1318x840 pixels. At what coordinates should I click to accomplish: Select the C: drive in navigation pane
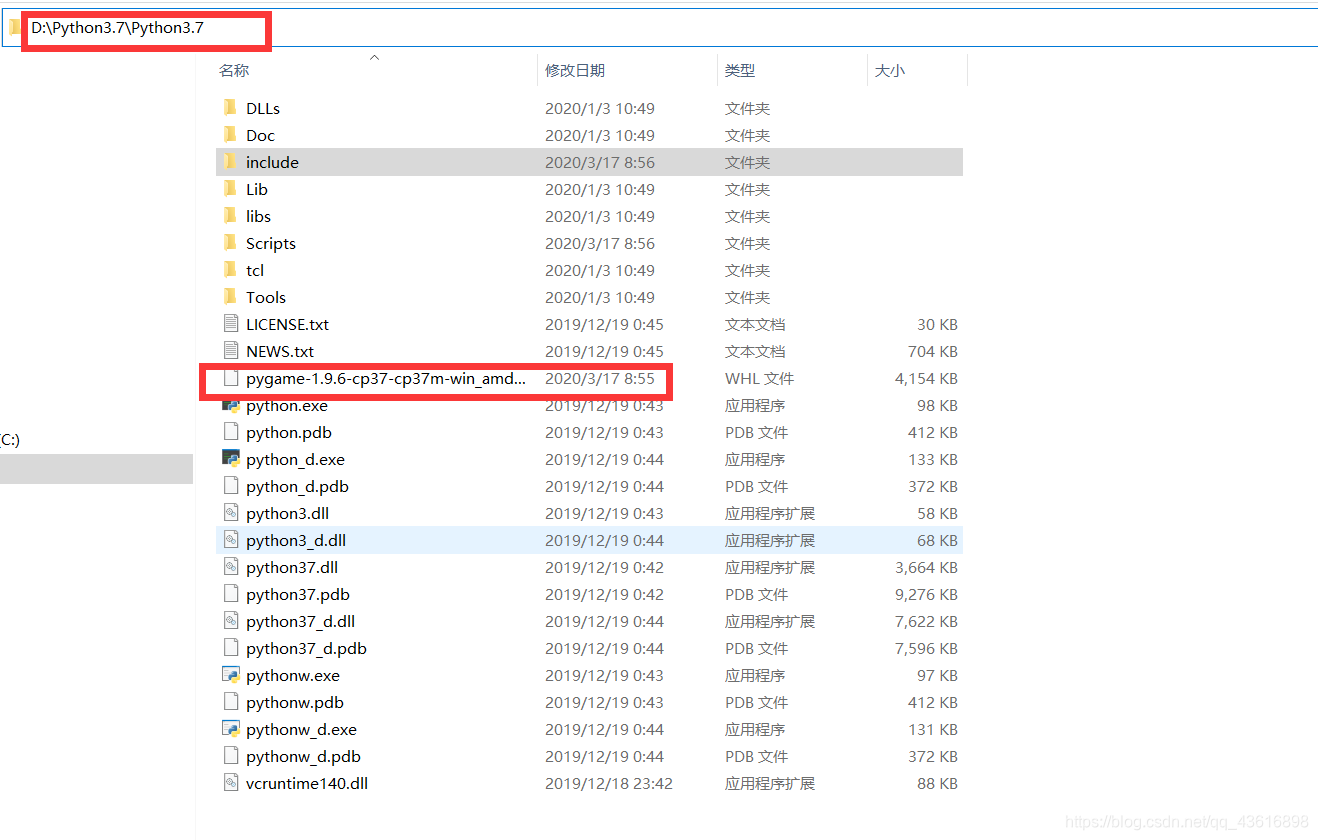pyautogui.click(x=10, y=439)
